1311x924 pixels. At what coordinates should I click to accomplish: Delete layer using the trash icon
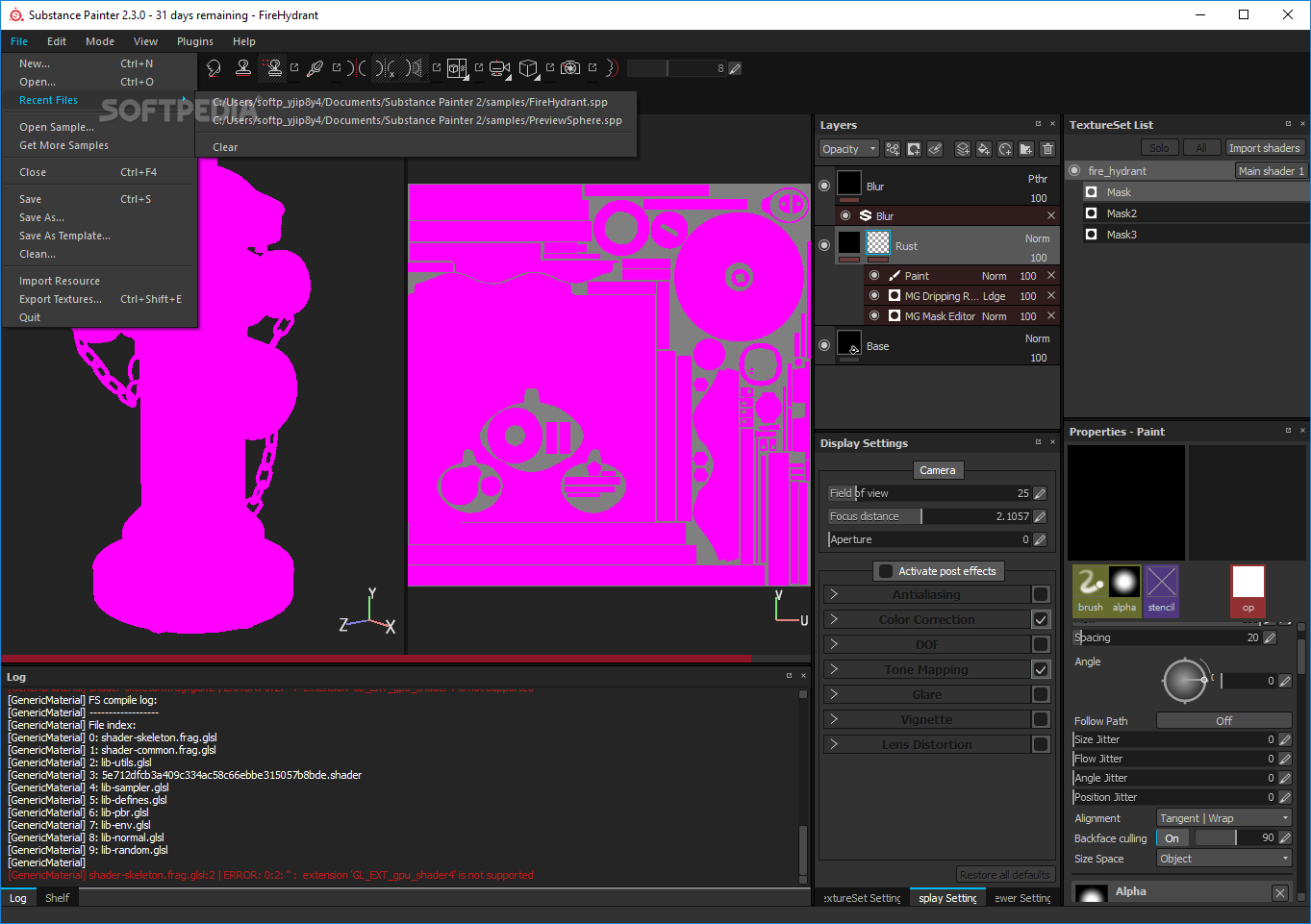[1047, 149]
